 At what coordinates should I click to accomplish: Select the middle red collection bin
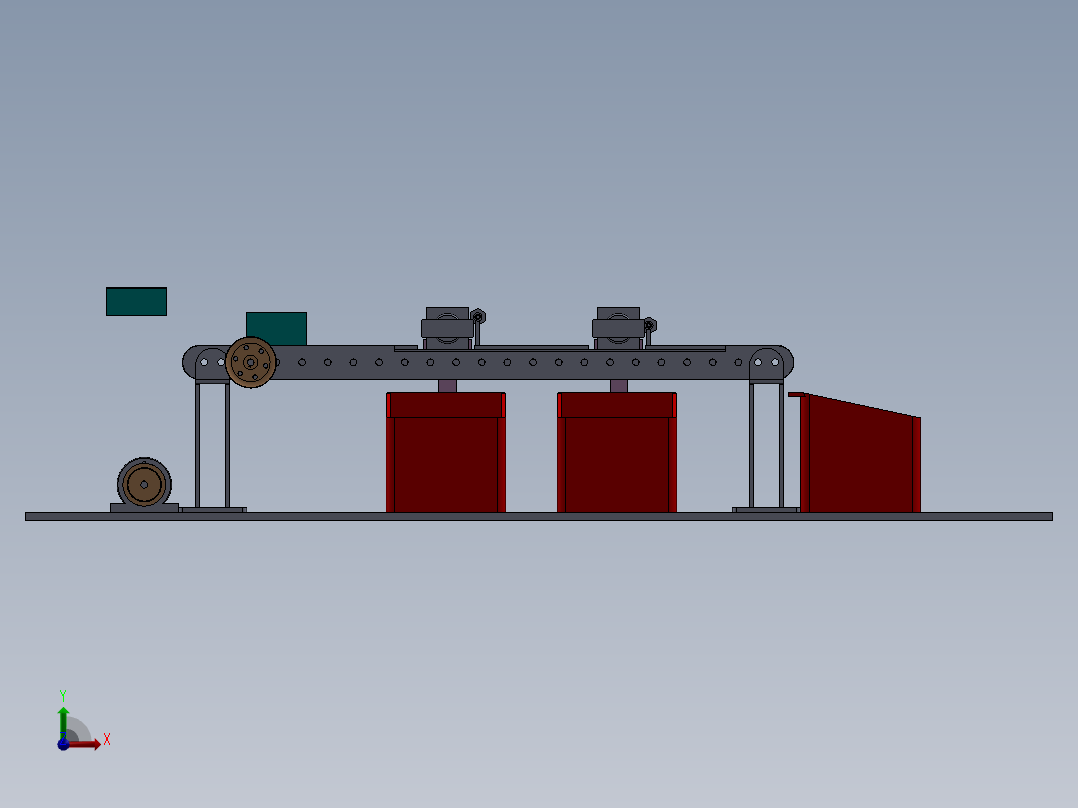617,452
